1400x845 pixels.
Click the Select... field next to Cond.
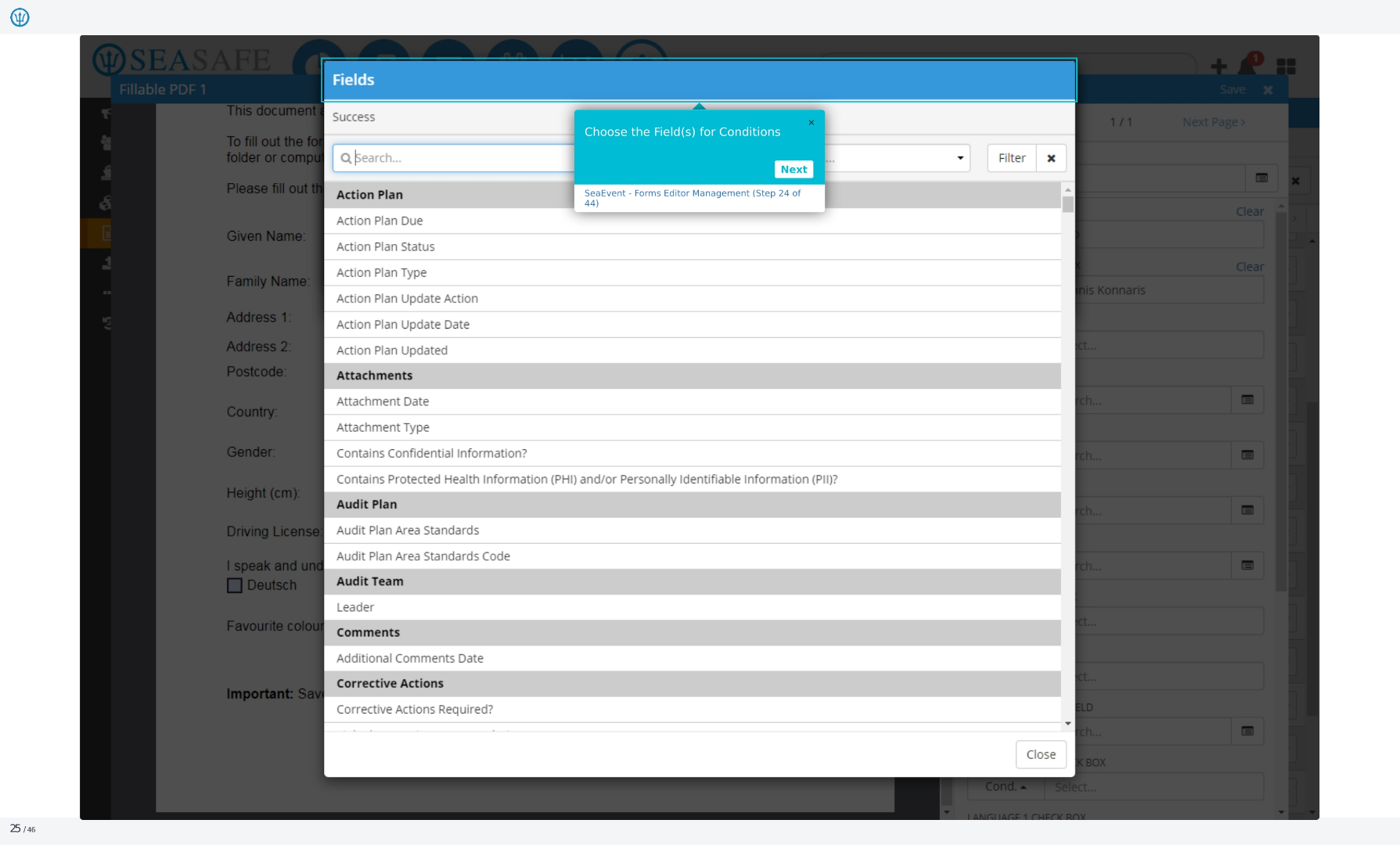coord(1154,786)
